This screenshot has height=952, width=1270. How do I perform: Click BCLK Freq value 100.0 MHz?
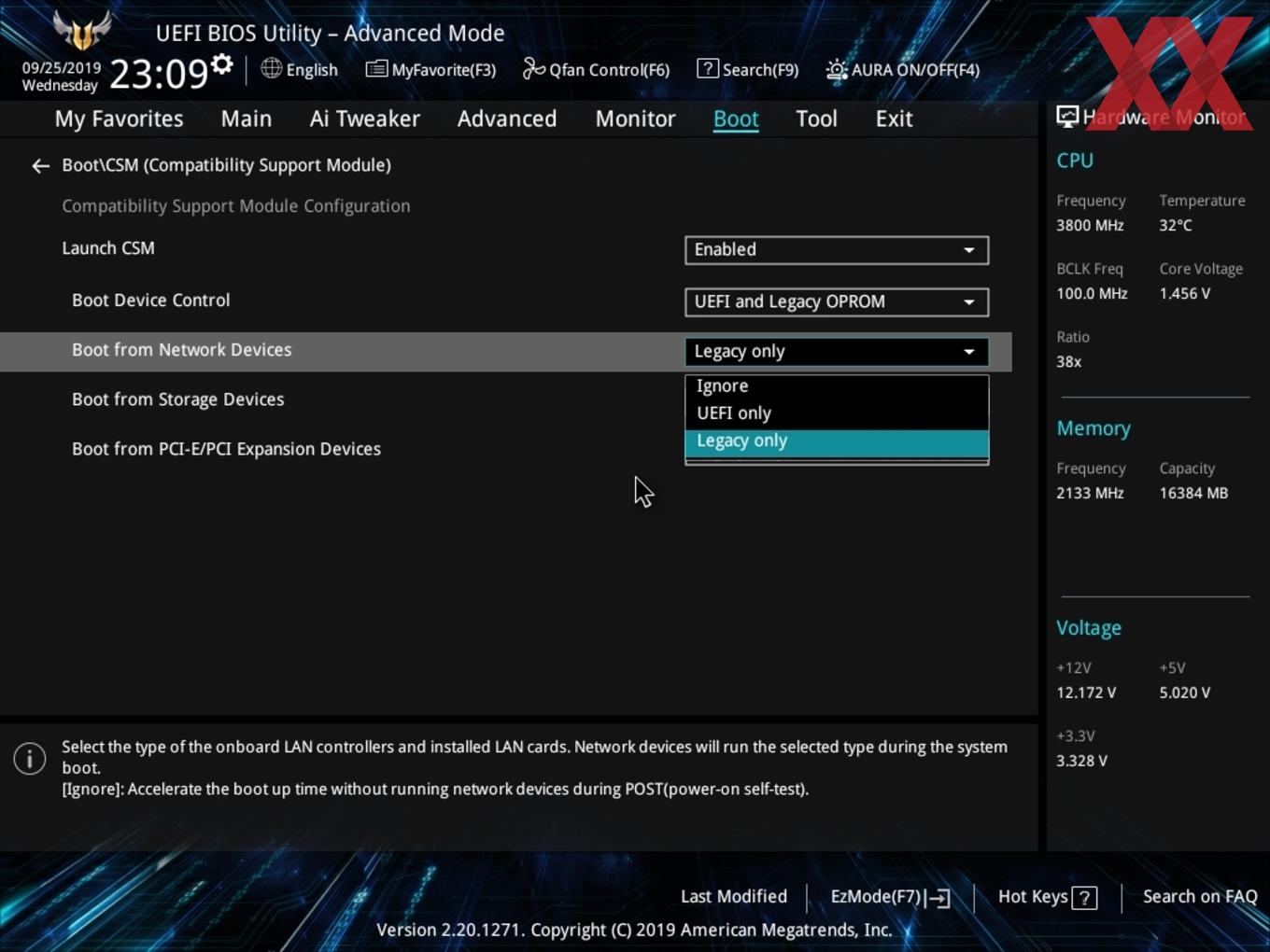click(x=1092, y=294)
